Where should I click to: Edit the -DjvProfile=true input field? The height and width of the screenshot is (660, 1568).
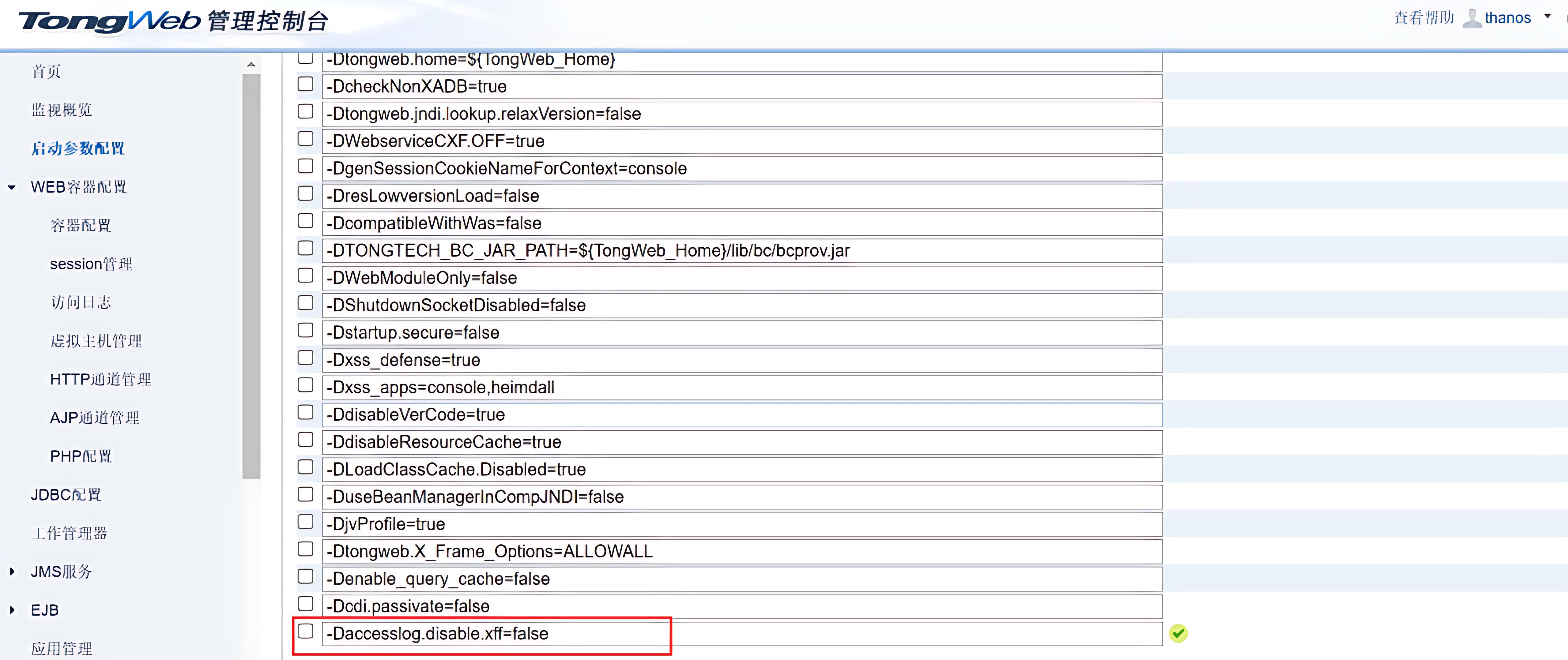point(730,524)
